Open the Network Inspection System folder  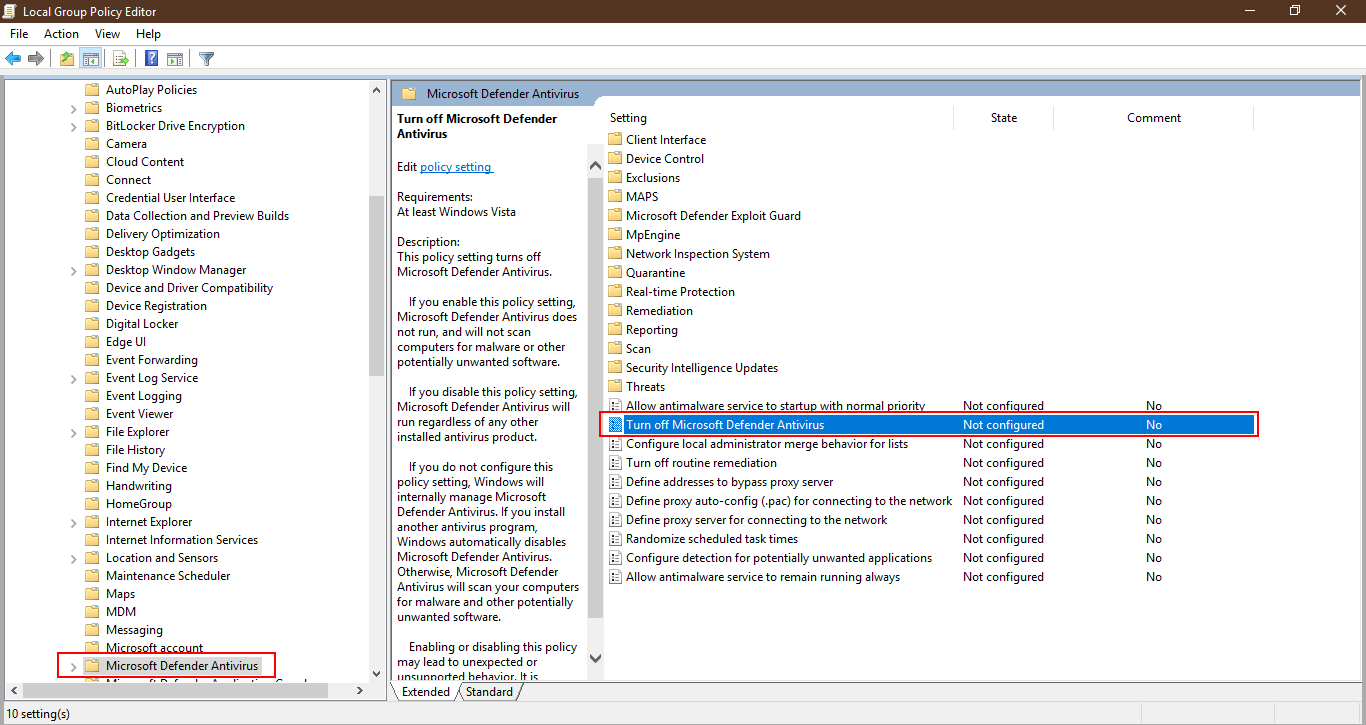click(x=698, y=254)
